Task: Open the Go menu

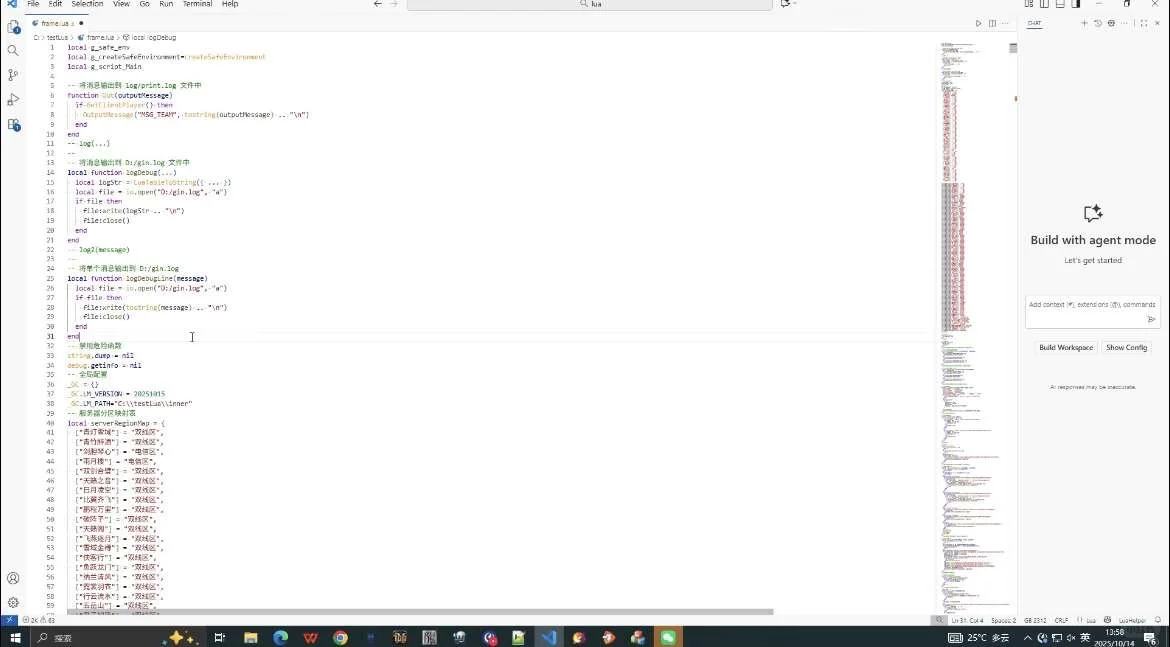Action: click(144, 4)
